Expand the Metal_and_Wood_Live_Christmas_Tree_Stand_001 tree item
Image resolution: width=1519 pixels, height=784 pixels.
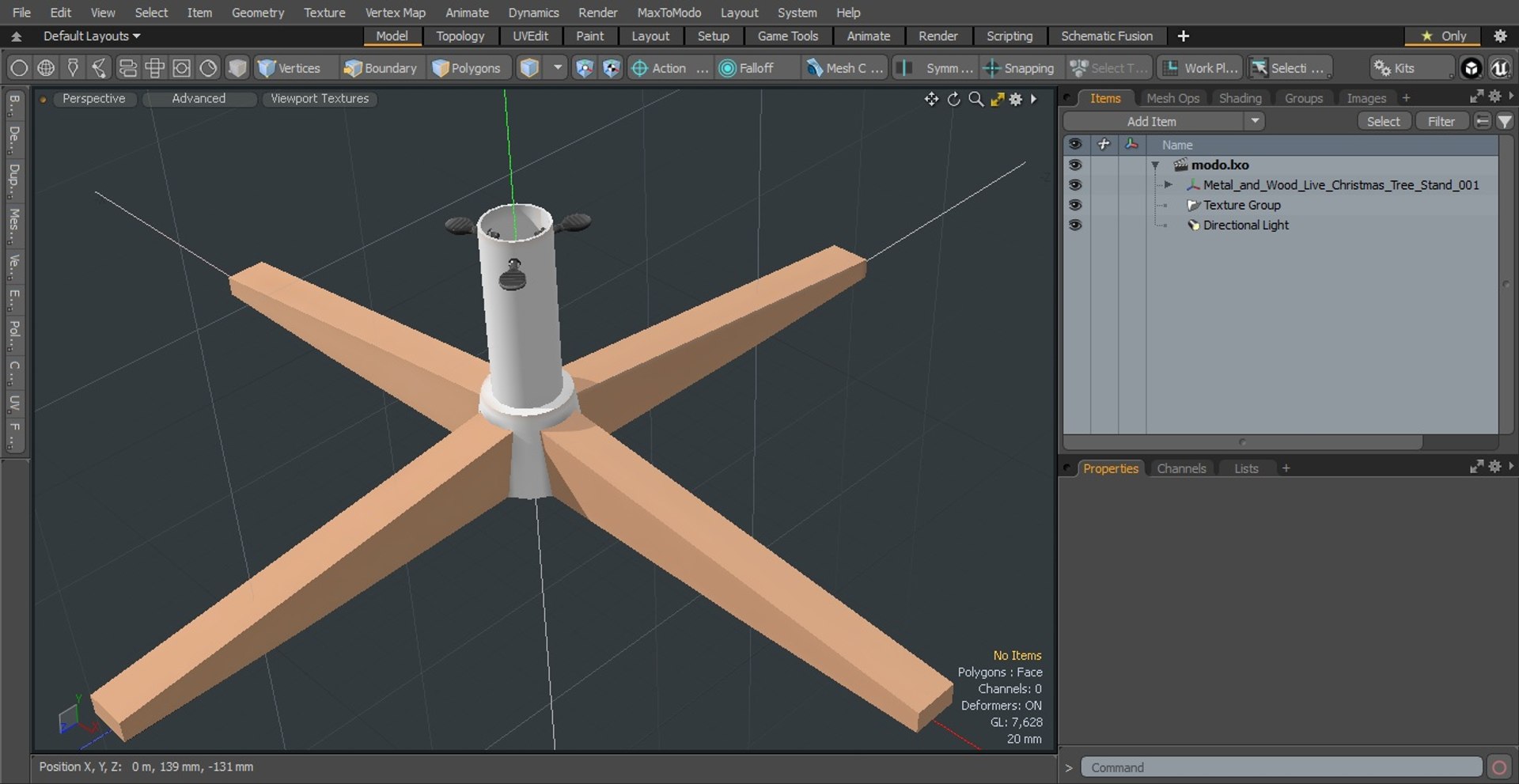1168,184
